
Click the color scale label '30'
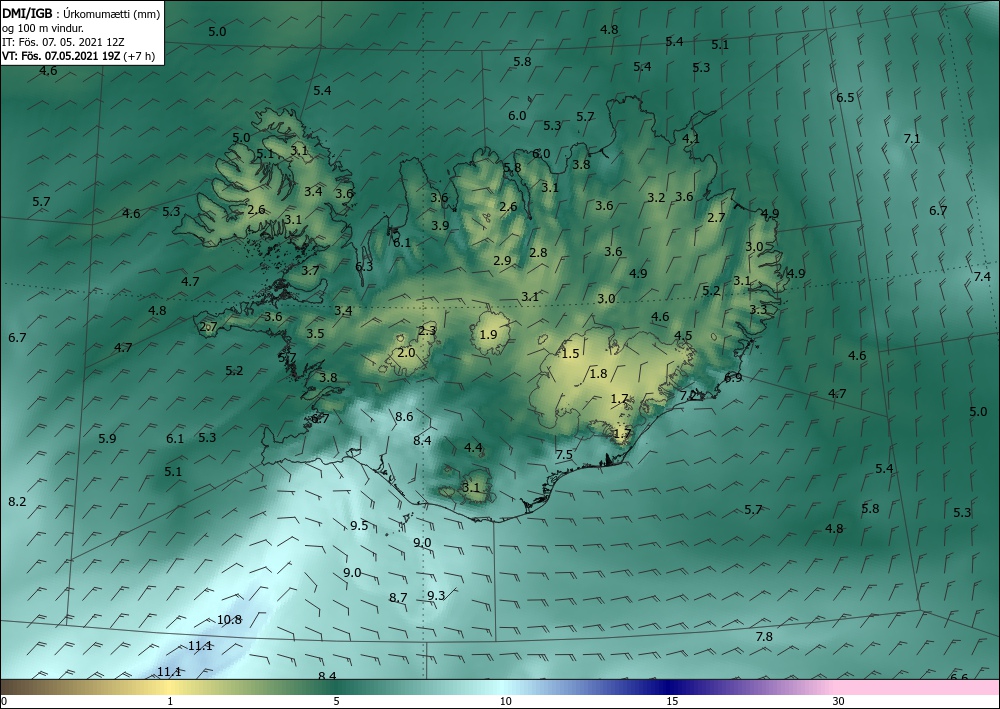[x=838, y=701]
